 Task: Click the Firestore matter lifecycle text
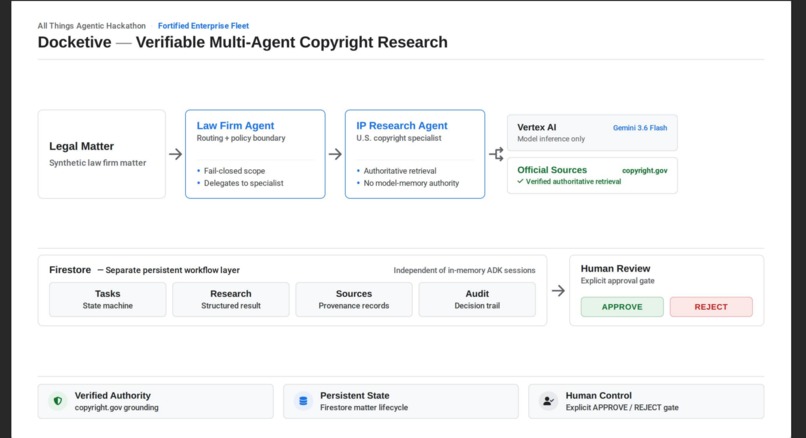(364, 408)
